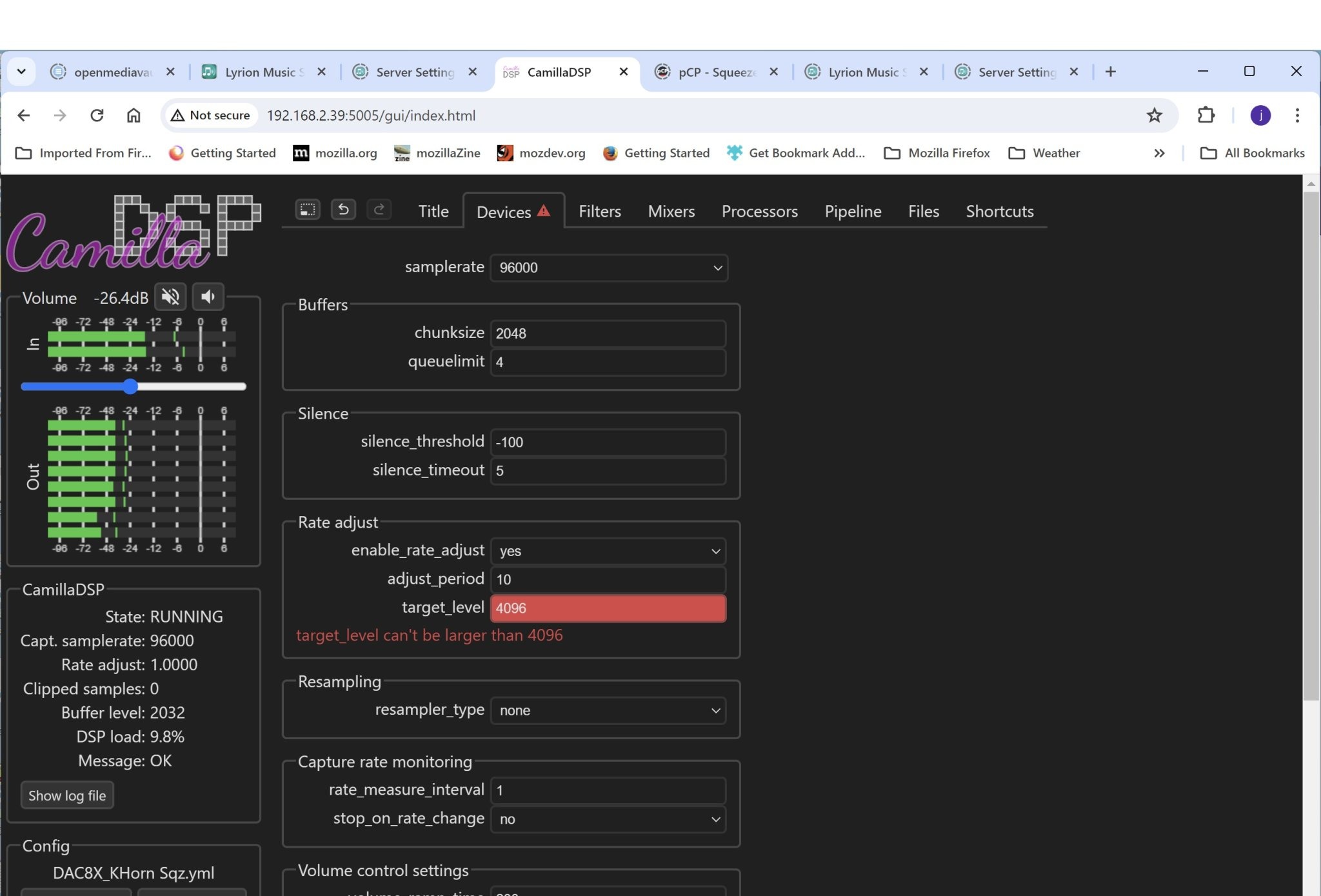
Task: Open a new browser tab
Action: (1110, 72)
